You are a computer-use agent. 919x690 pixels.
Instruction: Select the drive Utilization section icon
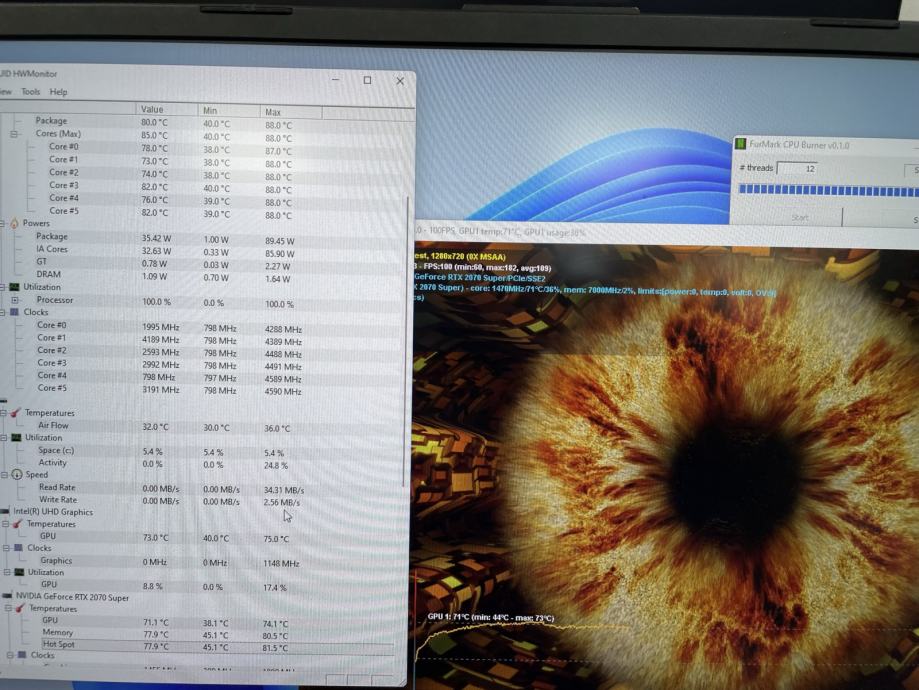[x=16, y=438]
